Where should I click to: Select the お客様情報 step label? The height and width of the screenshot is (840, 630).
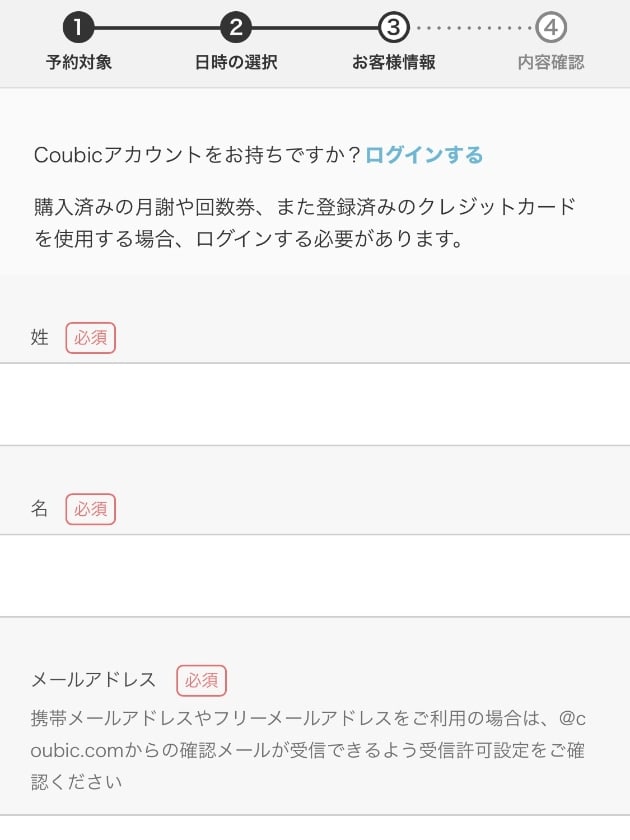(393, 62)
